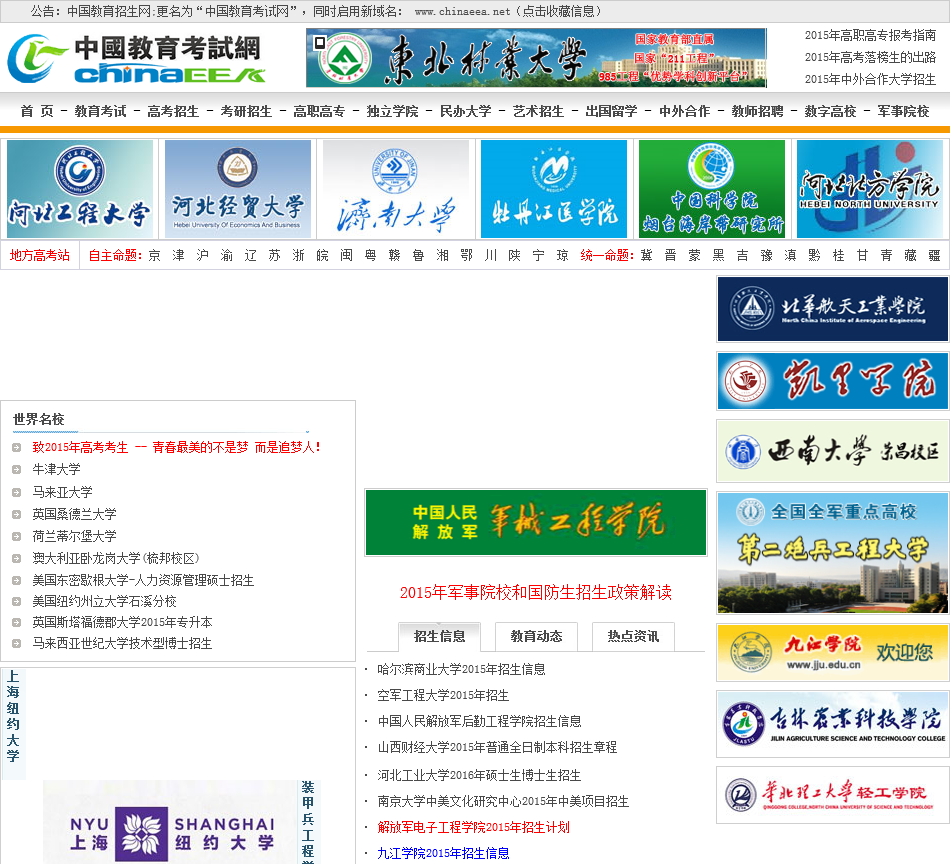This screenshot has width=950, height=864.
Task: Open 2015年军事院校和国防生招生政策解读 headline
Action: (536, 593)
